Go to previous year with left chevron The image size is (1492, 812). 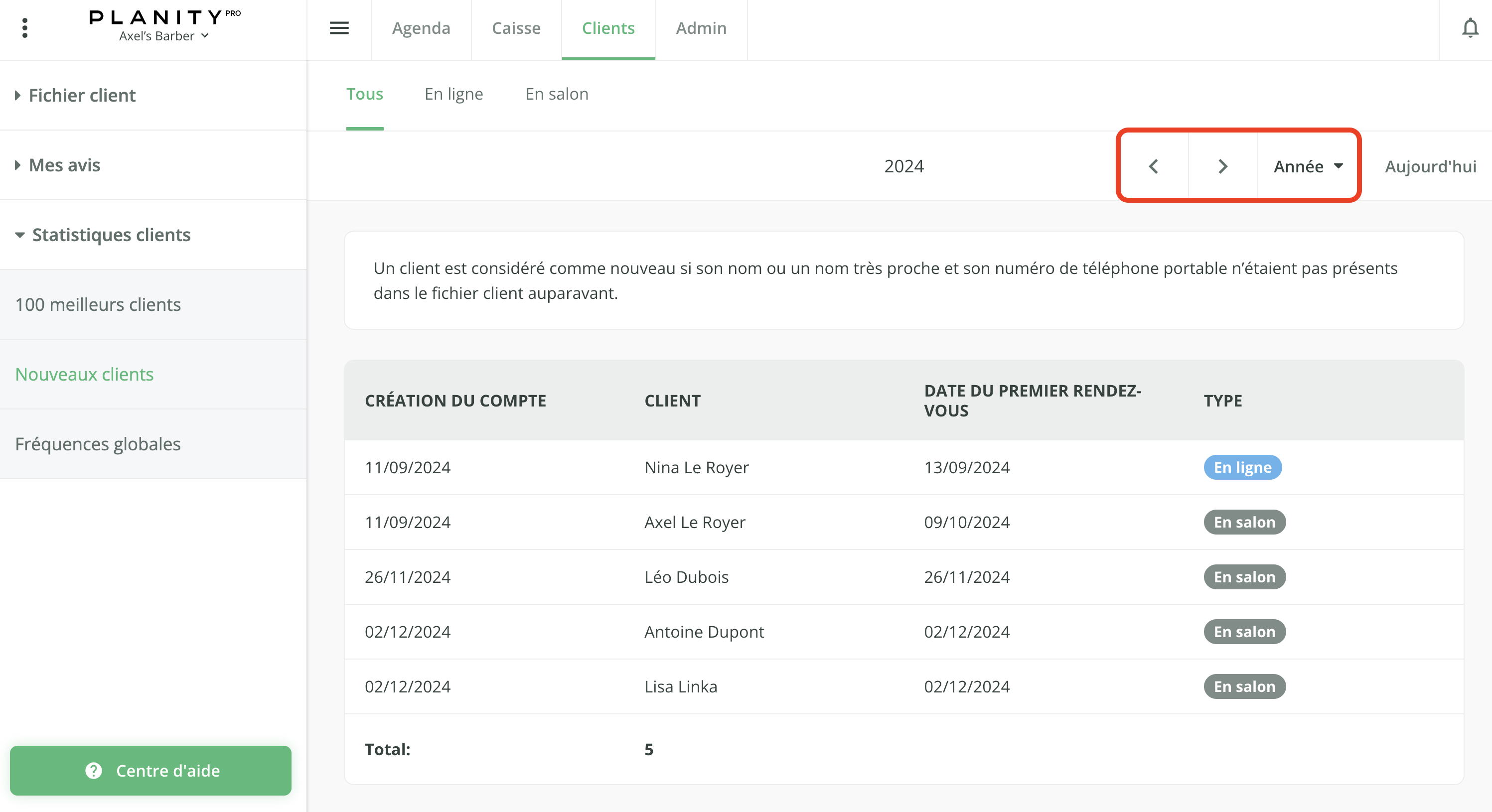(1153, 166)
